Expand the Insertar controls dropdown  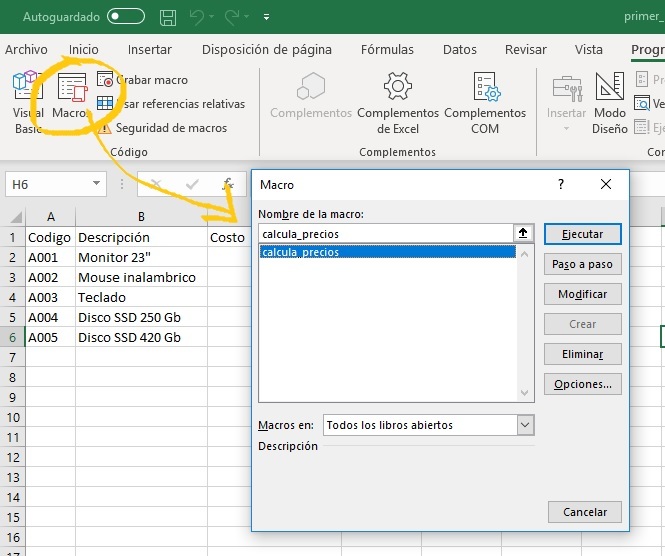[x=566, y=128]
